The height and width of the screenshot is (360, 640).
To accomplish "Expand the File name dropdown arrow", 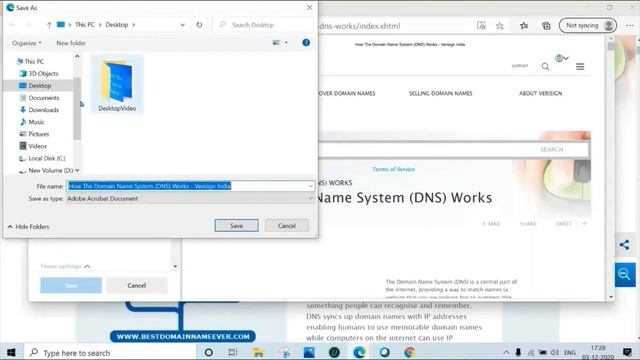I will click(x=311, y=186).
